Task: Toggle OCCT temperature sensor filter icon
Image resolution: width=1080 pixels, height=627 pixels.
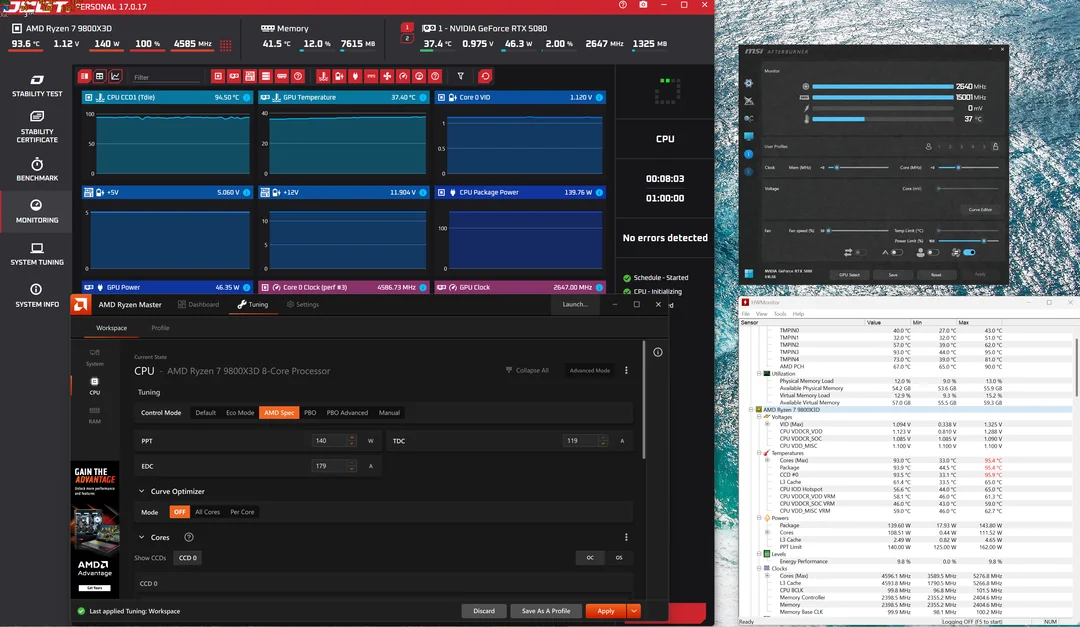Action: point(323,76)
